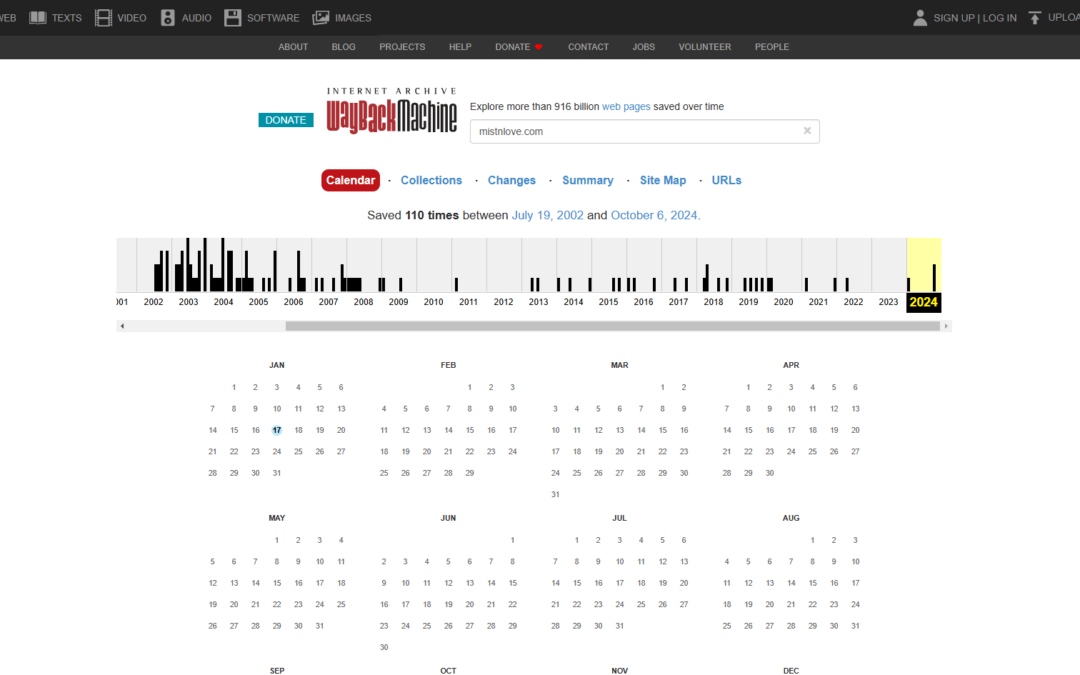Select year 2021 in the timeline
Image resolution: width=1080 pixels, height=675 pixels.
coord(818,302)
